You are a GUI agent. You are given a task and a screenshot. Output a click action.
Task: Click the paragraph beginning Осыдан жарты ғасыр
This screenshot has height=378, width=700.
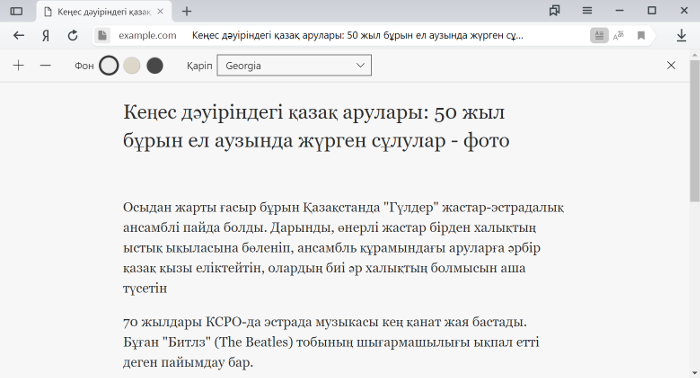(x=344, y=248)
